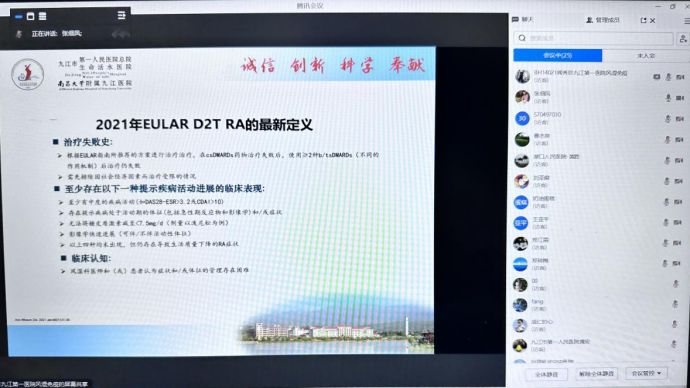Click the microphone icon in the tenth participant row

coord(665,264)
